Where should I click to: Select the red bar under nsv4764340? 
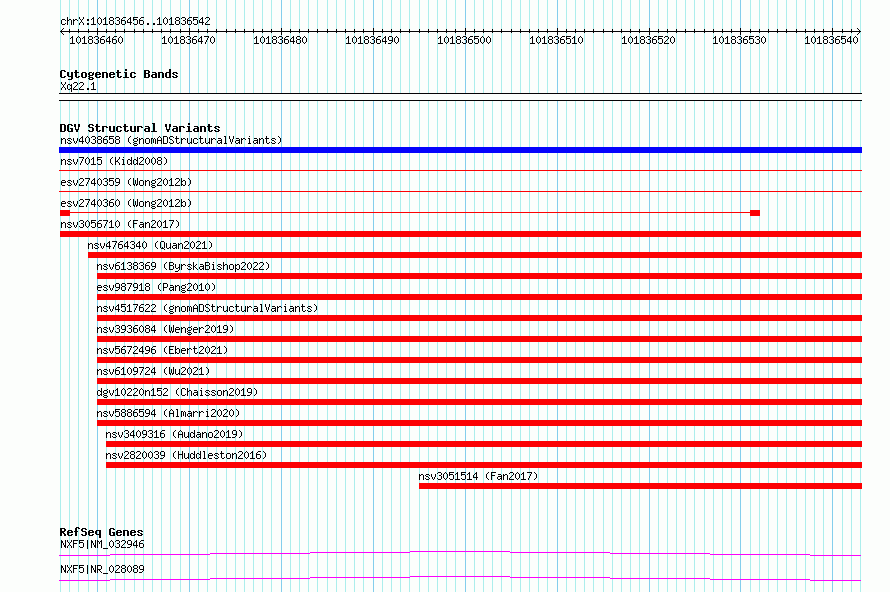pyautogui.click(x=475, y=255)
